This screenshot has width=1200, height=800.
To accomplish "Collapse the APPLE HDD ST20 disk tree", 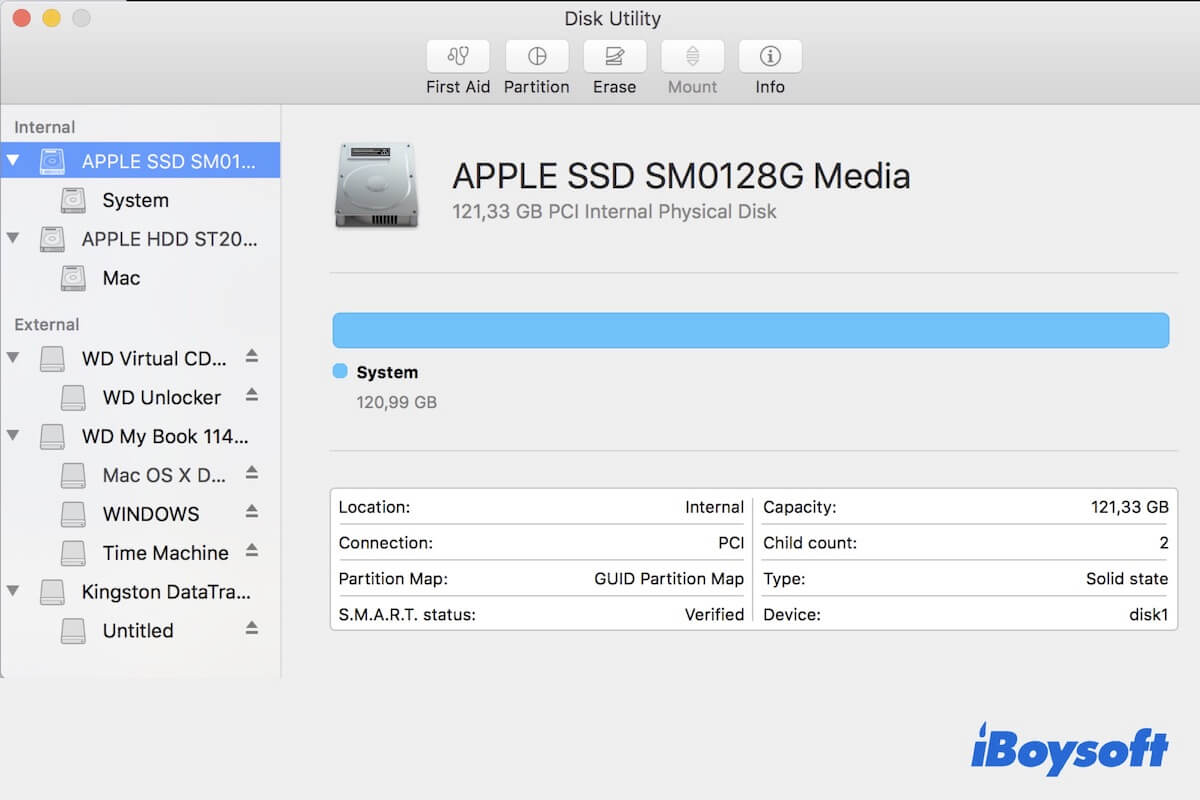I will [x=13, y=239].
